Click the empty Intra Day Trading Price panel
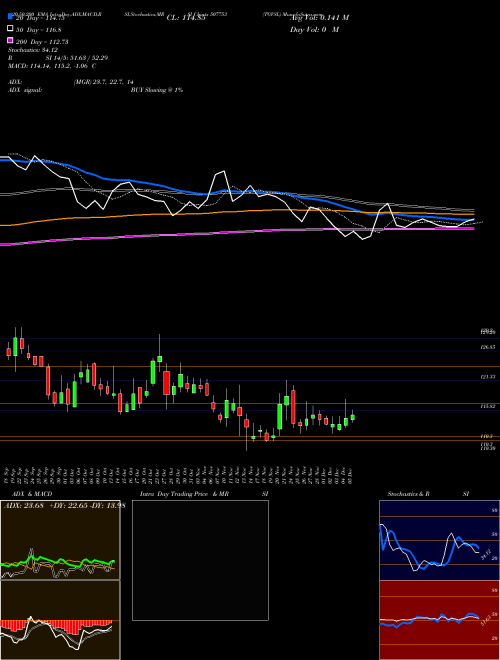 pyautogui.click(x=200, y=560)
